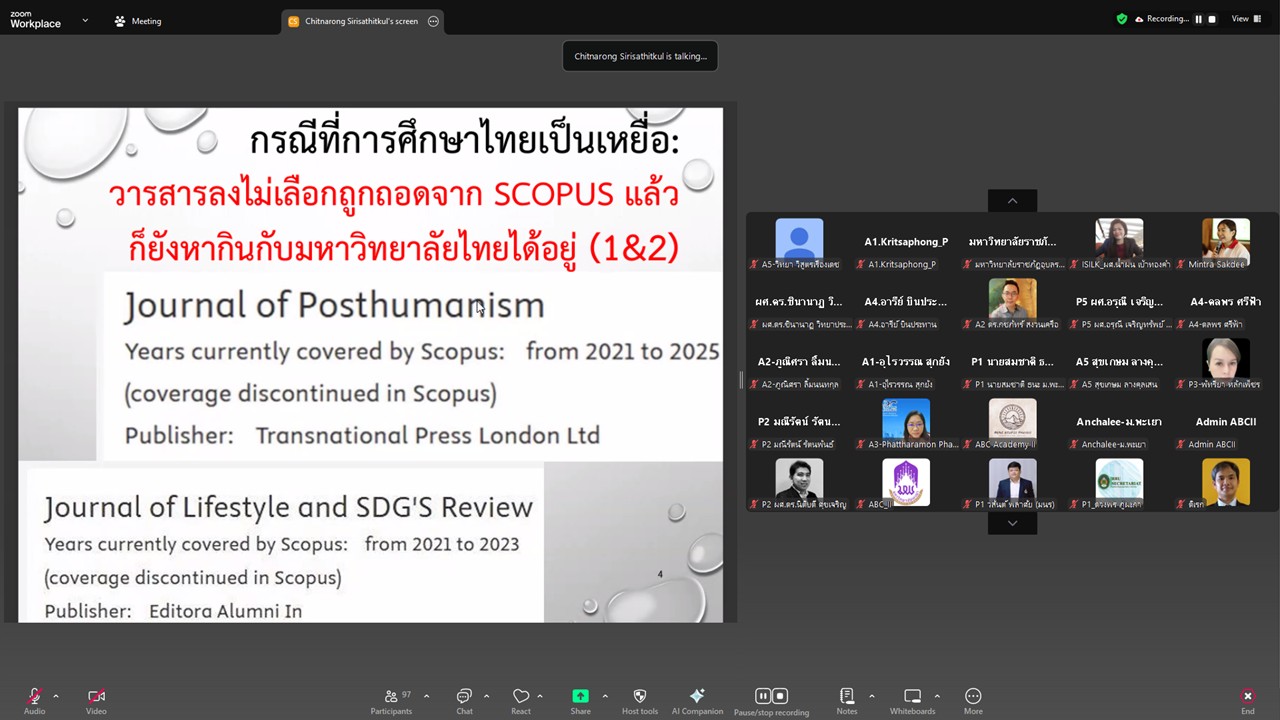Open Whiteboards

coord(912,701)
